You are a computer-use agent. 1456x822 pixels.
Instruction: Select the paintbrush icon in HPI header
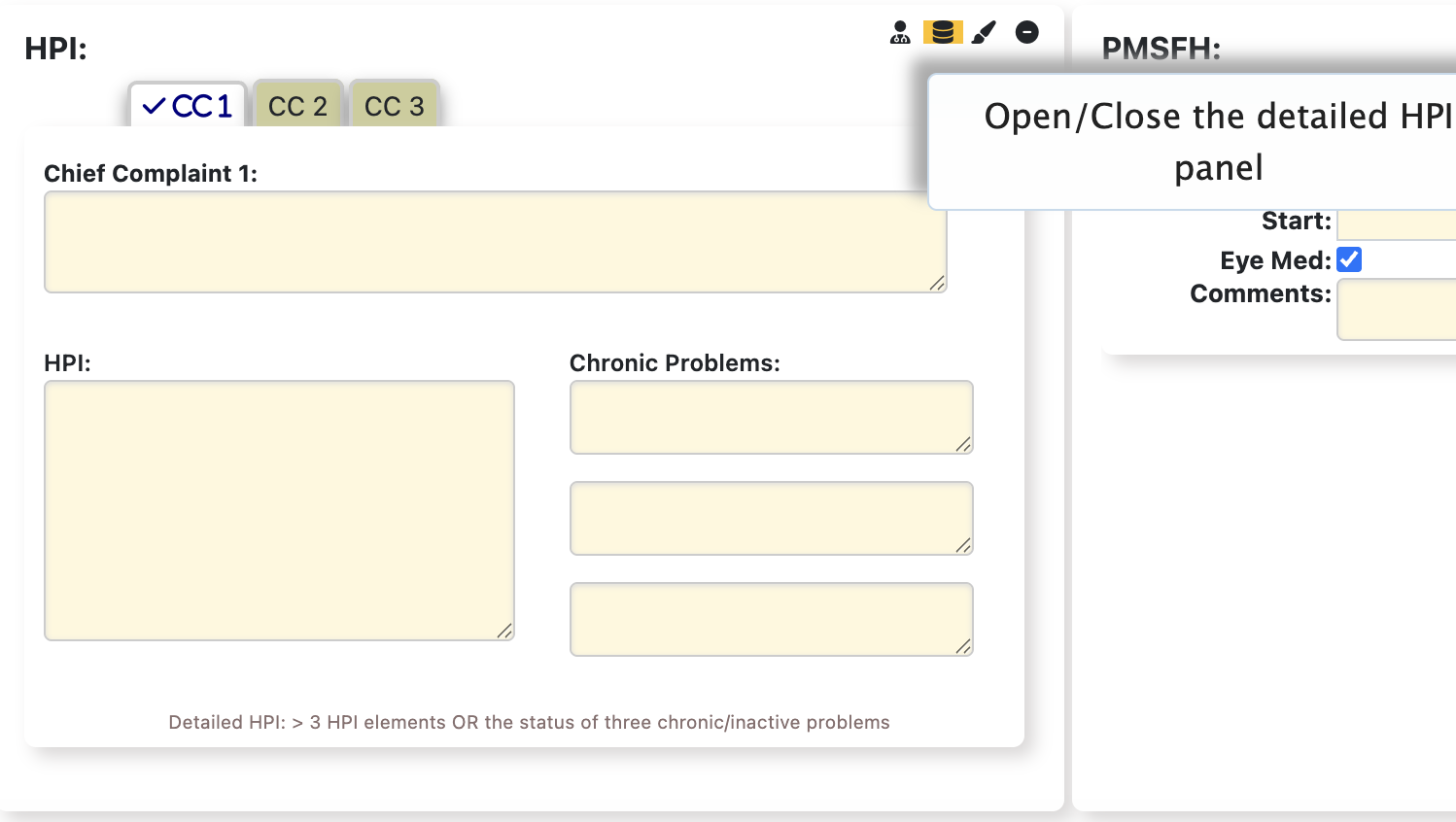click(x=985, y=33)
